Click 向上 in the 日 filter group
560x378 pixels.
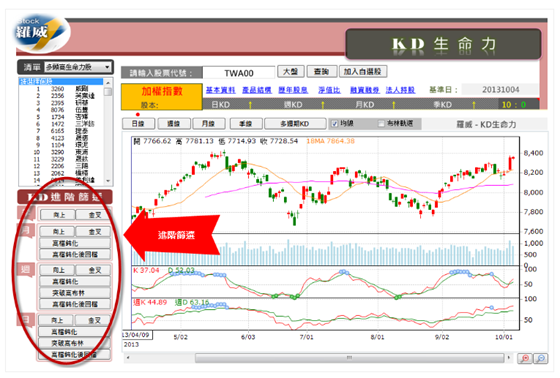point(56,320)
